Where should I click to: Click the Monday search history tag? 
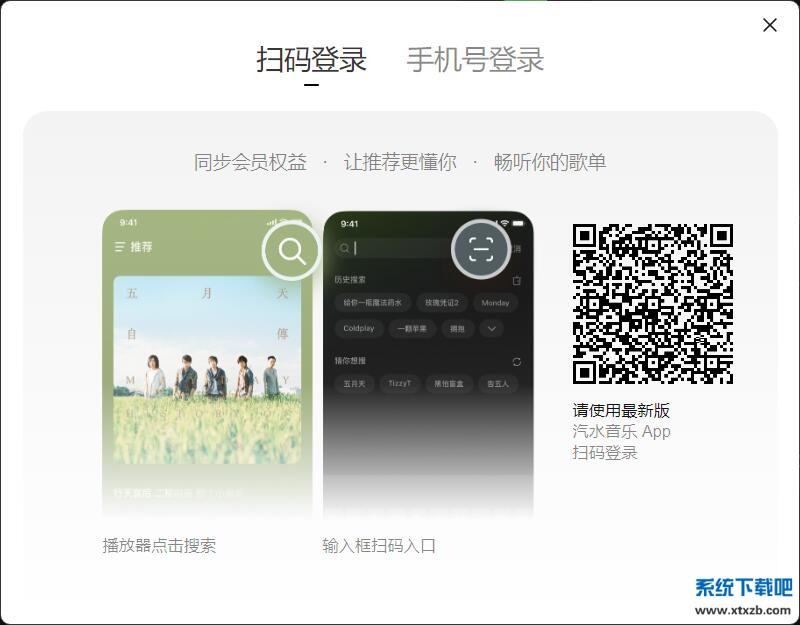495,303
